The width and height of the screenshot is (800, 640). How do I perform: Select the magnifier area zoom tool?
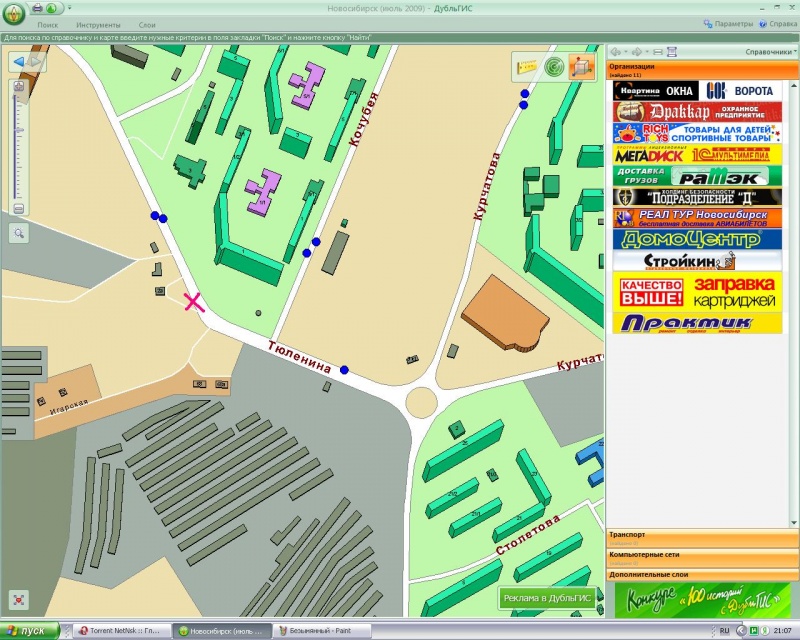[19, 233]
